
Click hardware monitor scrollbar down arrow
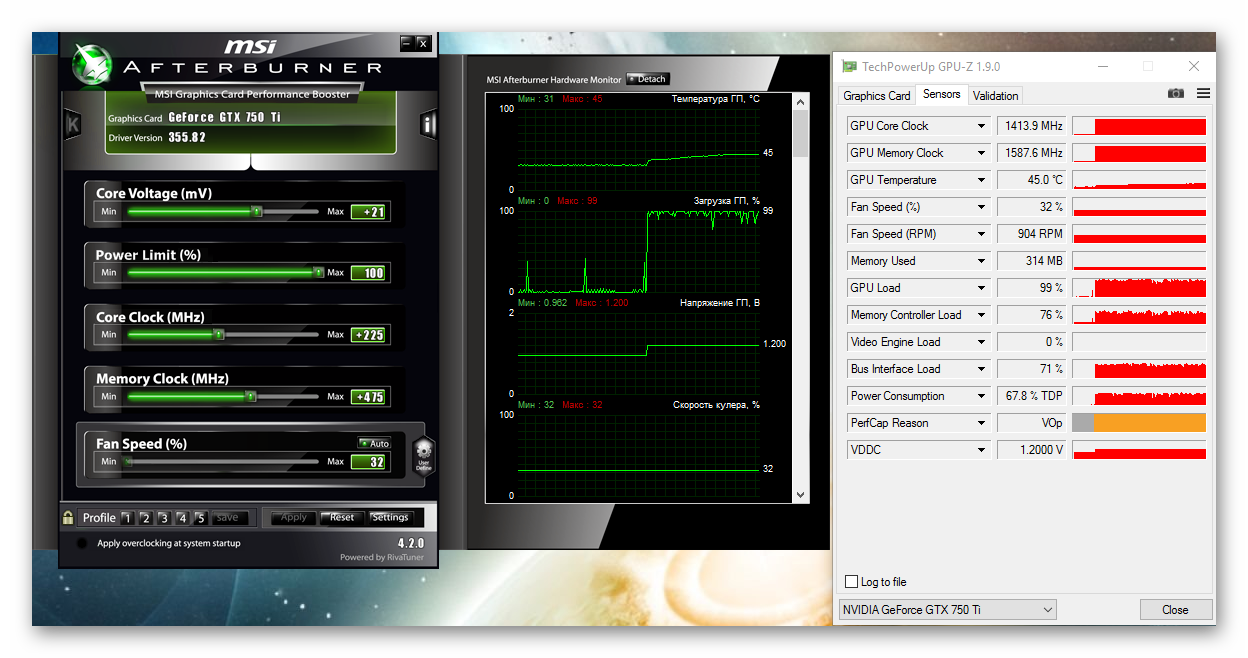(x=800, y=495)
